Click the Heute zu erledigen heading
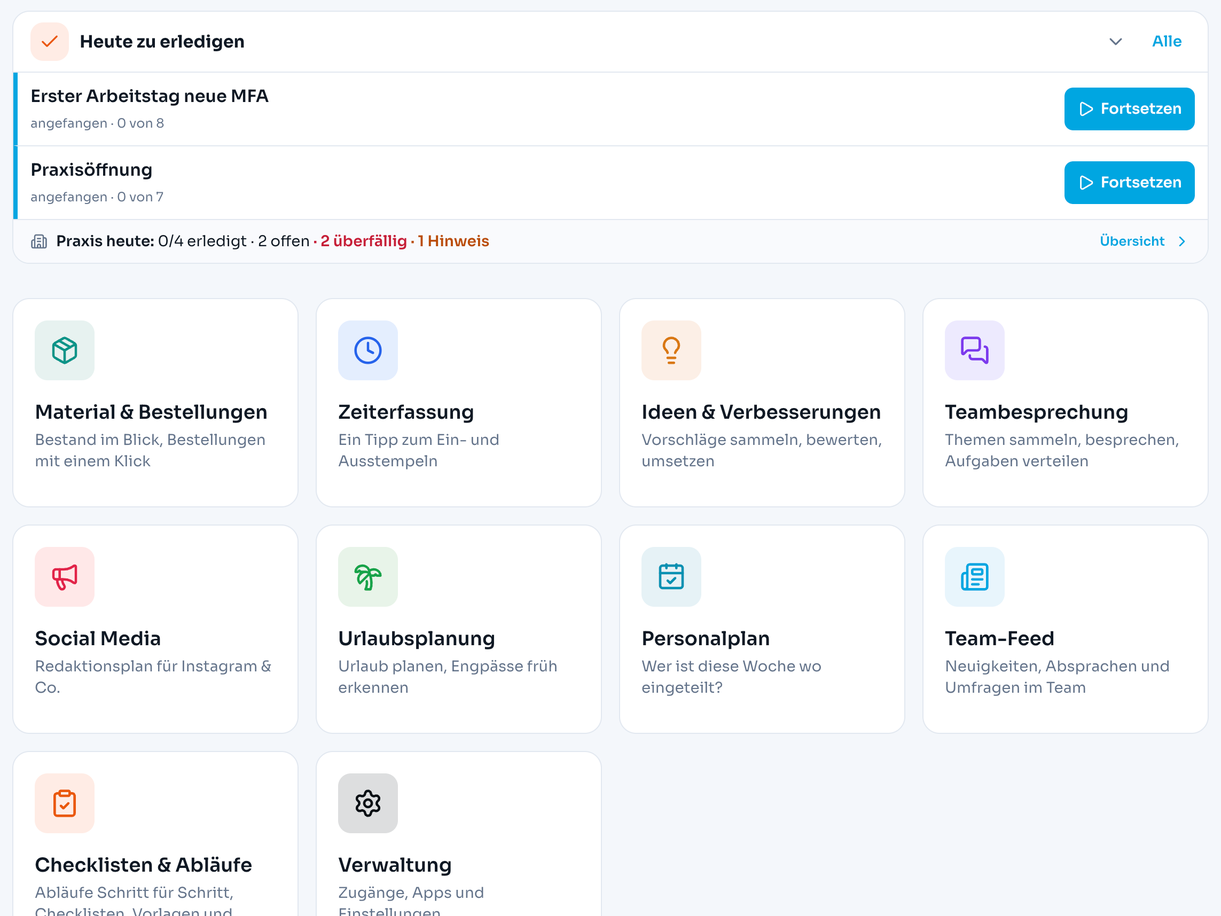The width and height of the screenshot is (1221, 916). pos(162,42)
